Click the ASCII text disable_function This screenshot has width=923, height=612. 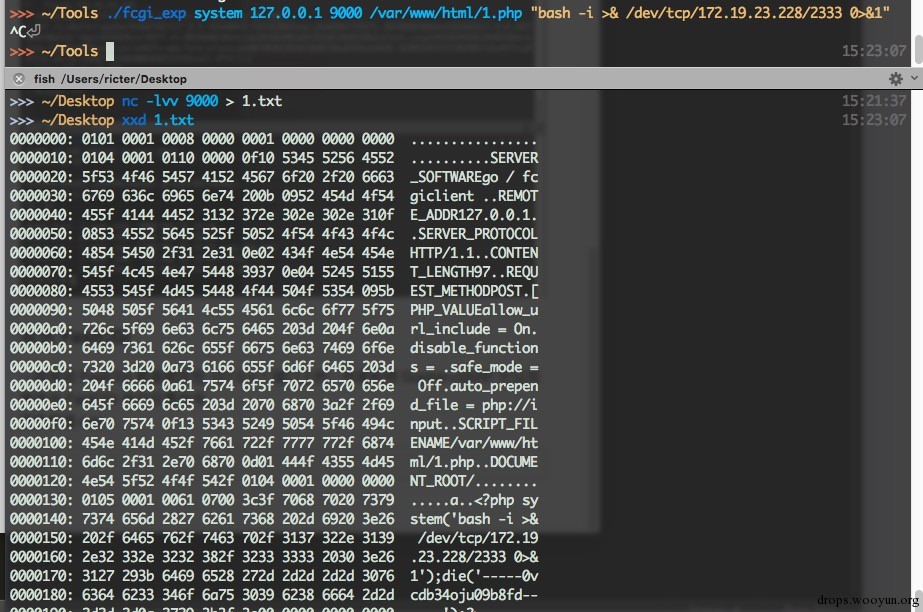[474, 348]
